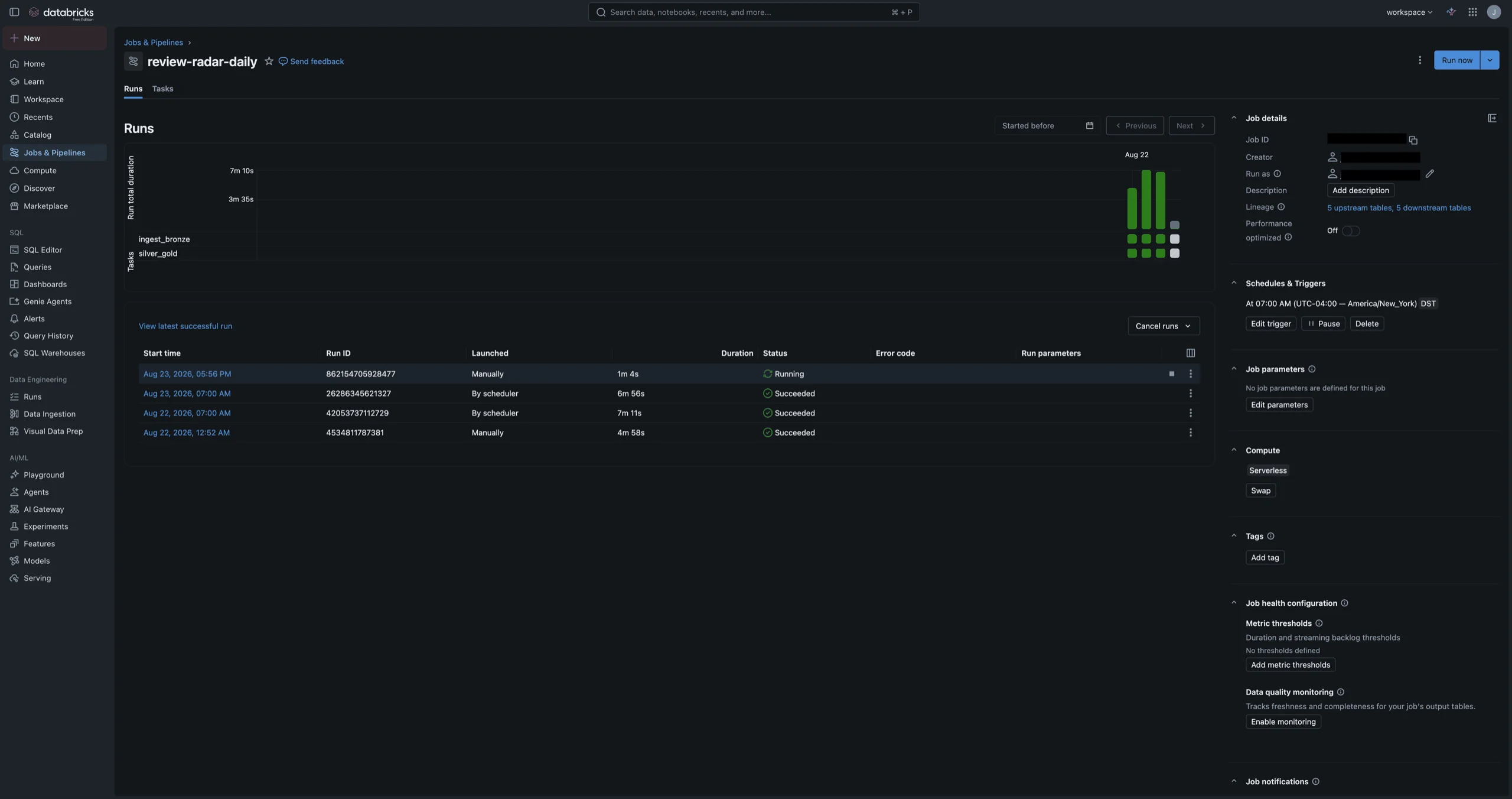
Task: Collapse the Compute section
Action: (1234, 450)
